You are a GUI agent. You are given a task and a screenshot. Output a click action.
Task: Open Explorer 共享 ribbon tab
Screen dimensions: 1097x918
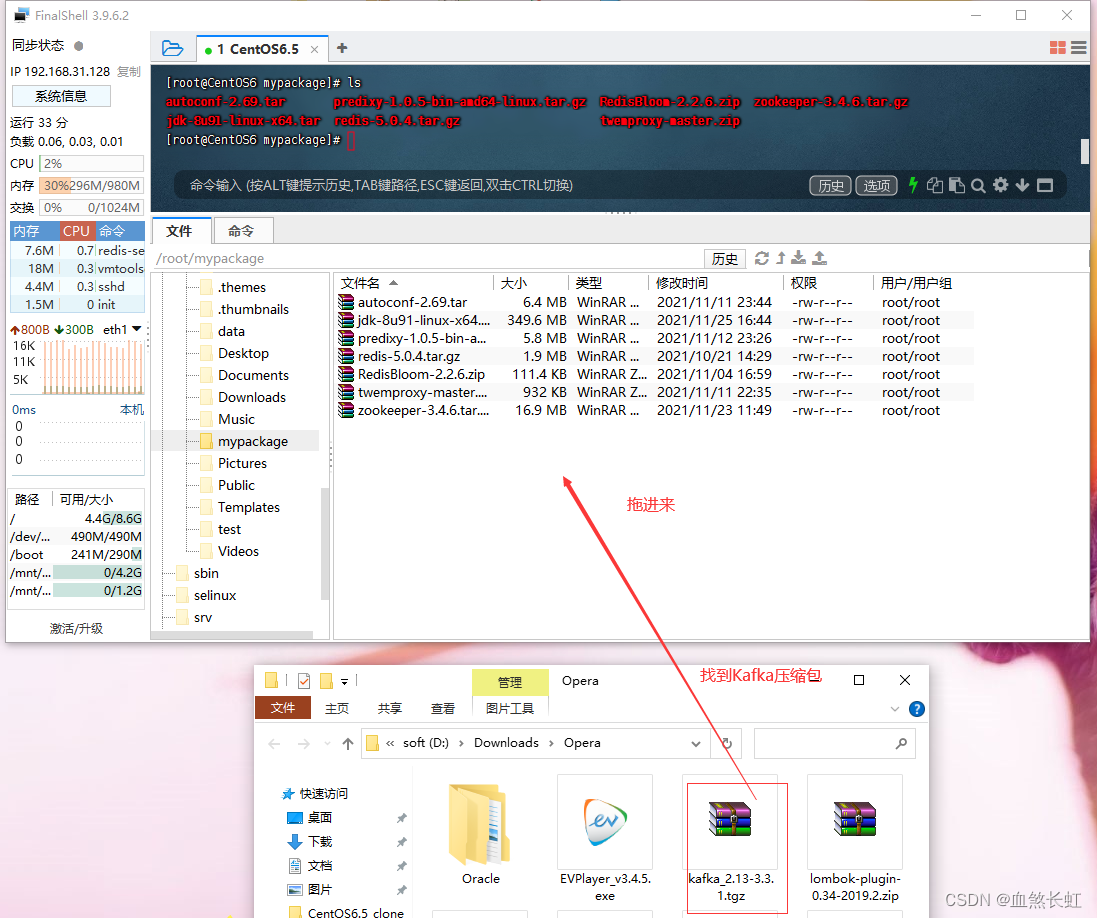click(x=390, y=708)
